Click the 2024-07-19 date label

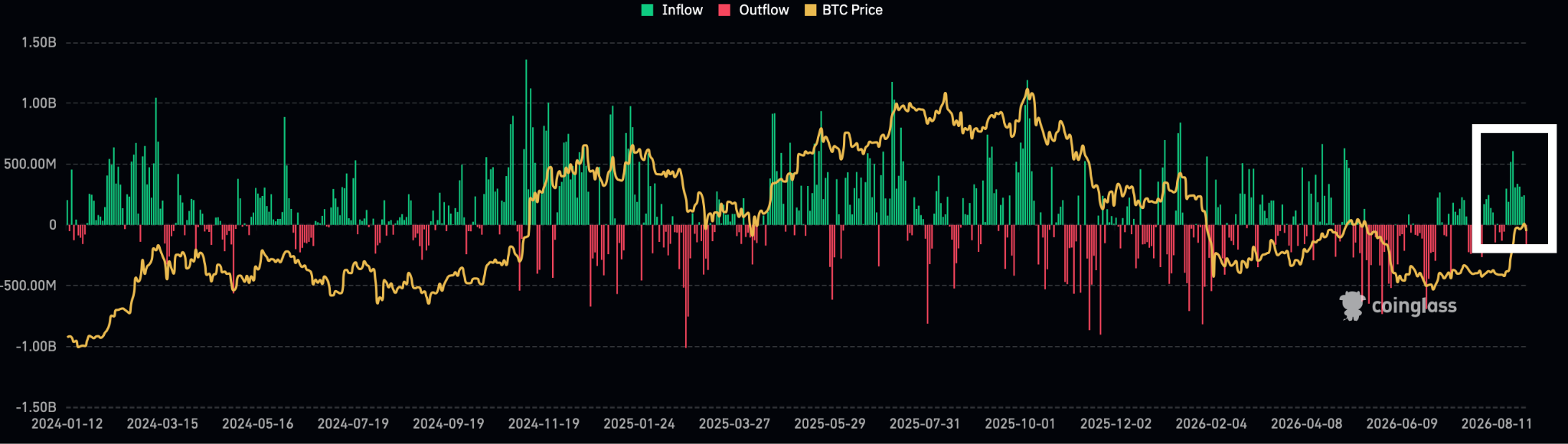[353, 423]
